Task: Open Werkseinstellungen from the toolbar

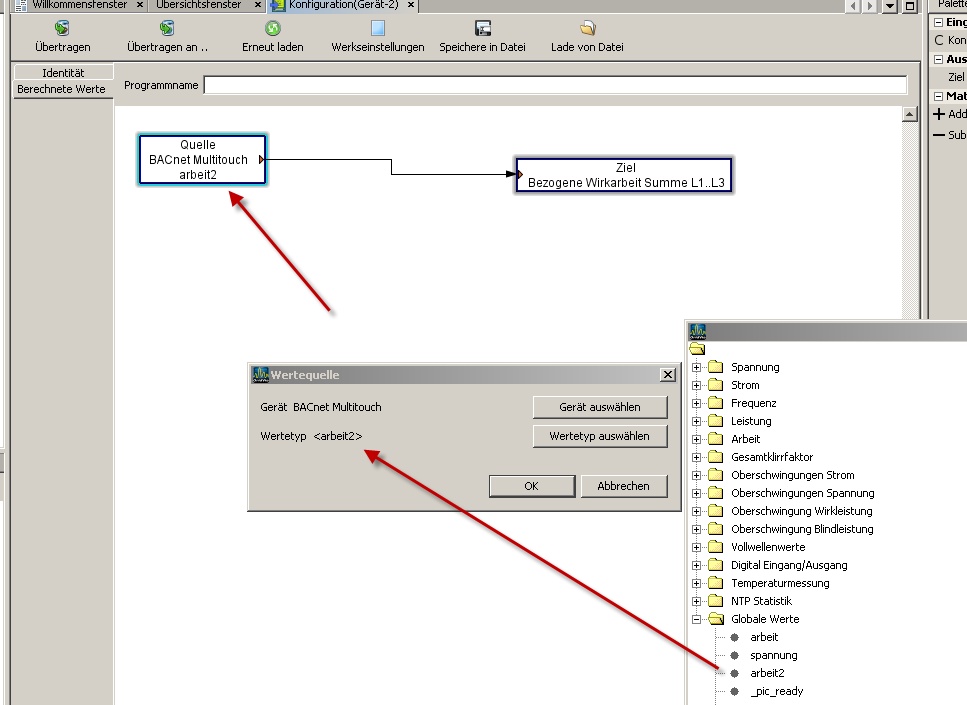Action: (x=377, y=29)
